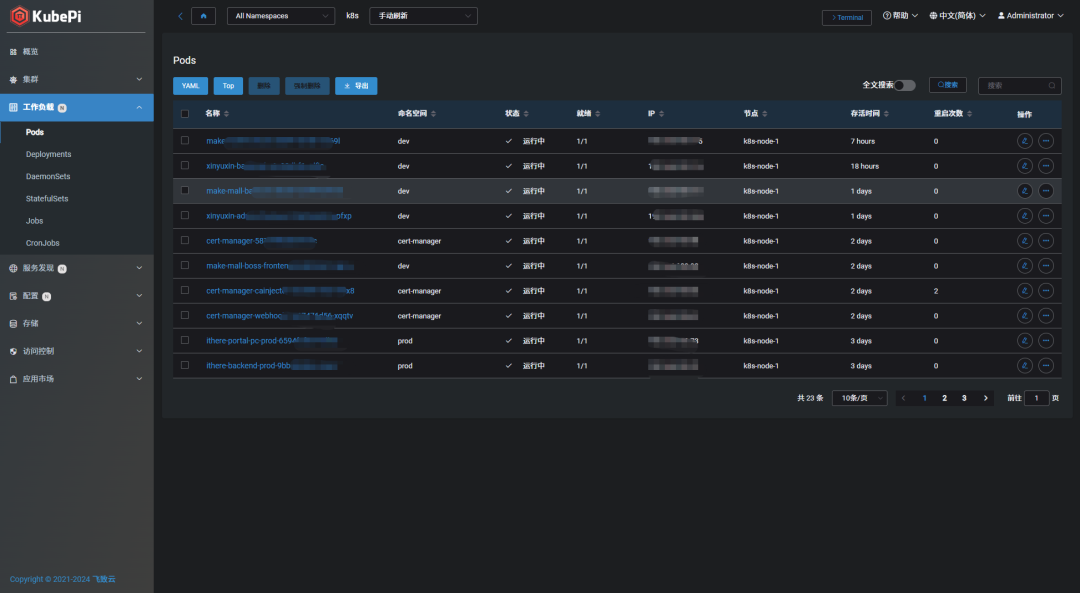Click the 访问控制 sidebar icon

[x=13, y=351]
